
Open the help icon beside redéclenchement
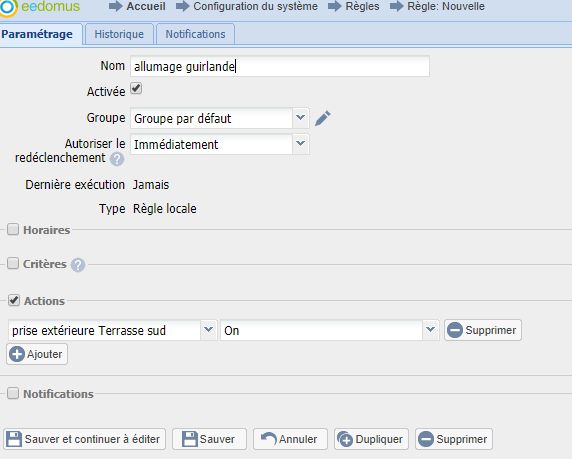tap(117, 159)
